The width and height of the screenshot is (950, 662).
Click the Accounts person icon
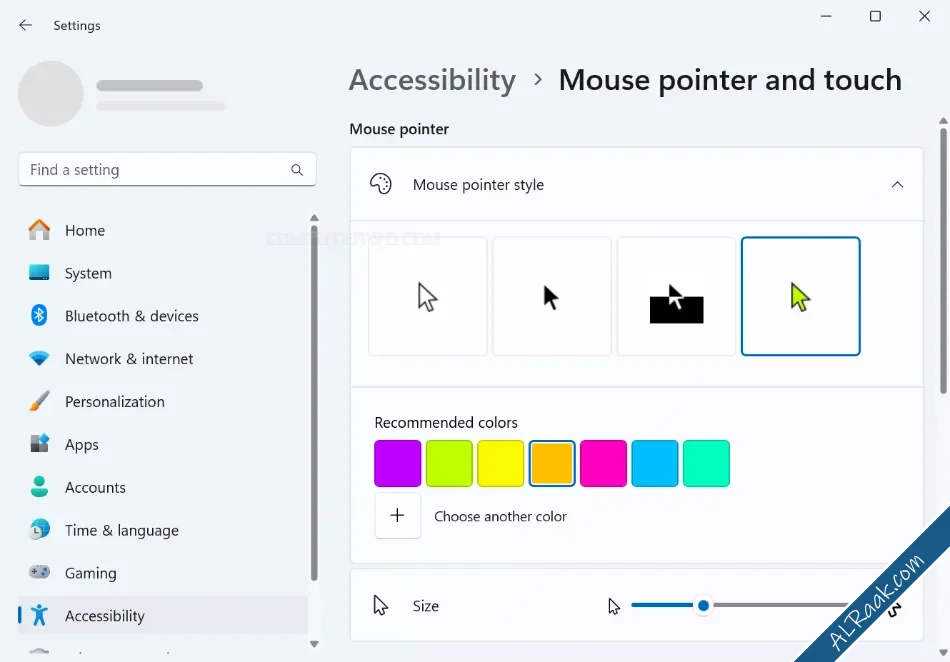(39, 487)
